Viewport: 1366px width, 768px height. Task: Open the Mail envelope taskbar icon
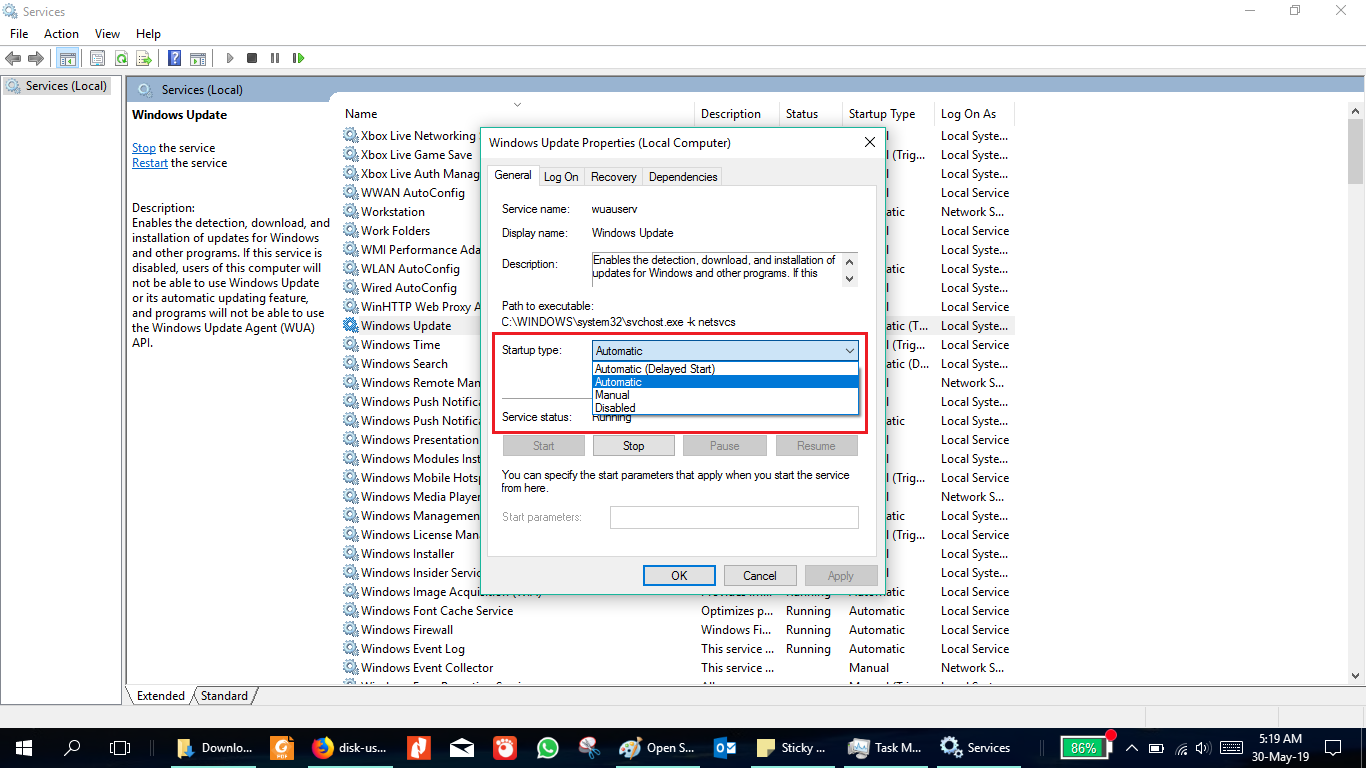[461, 747]
